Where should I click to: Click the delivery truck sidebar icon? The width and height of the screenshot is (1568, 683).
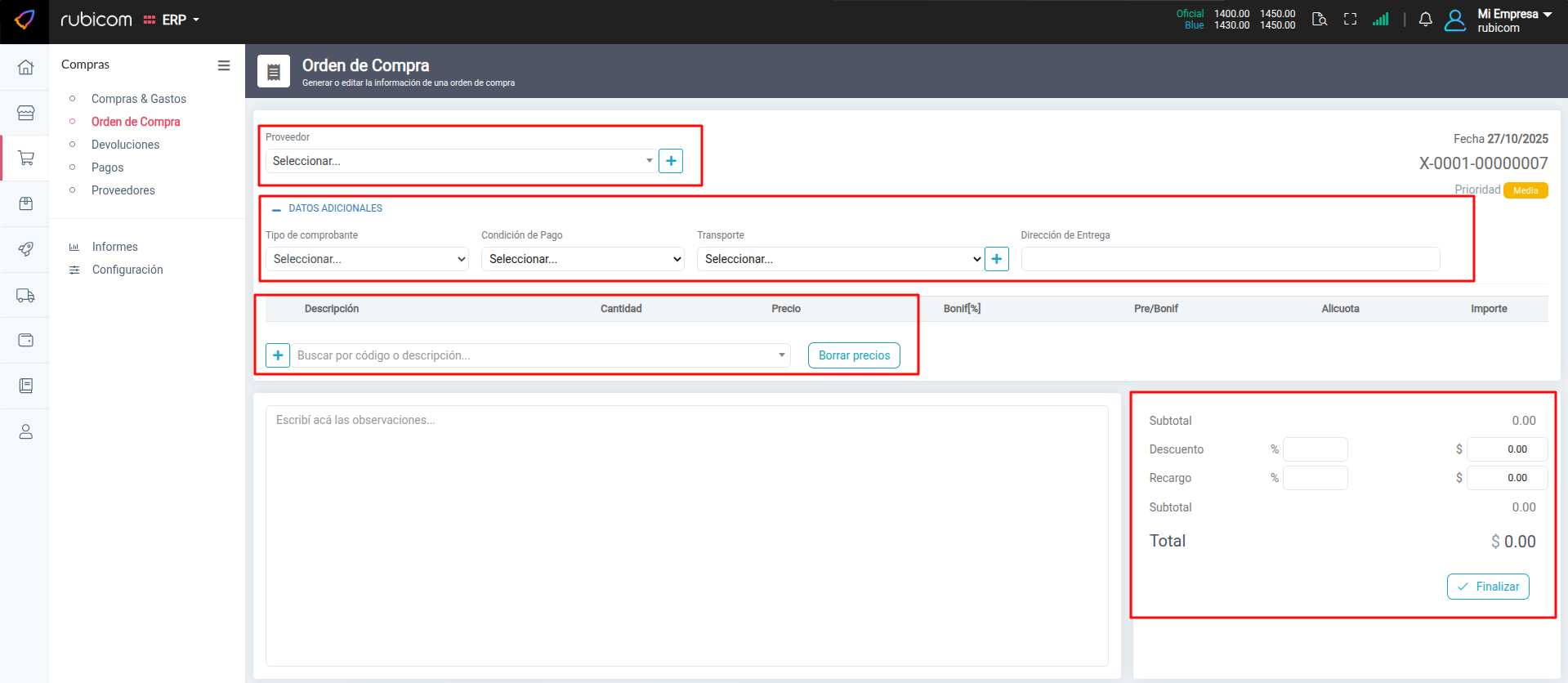point(25,295)
